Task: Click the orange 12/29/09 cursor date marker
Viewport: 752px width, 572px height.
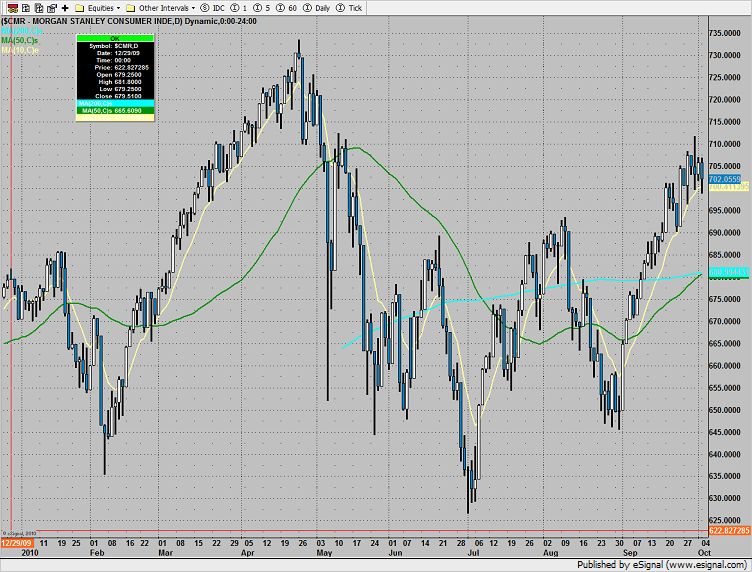Action: (17, 543)
